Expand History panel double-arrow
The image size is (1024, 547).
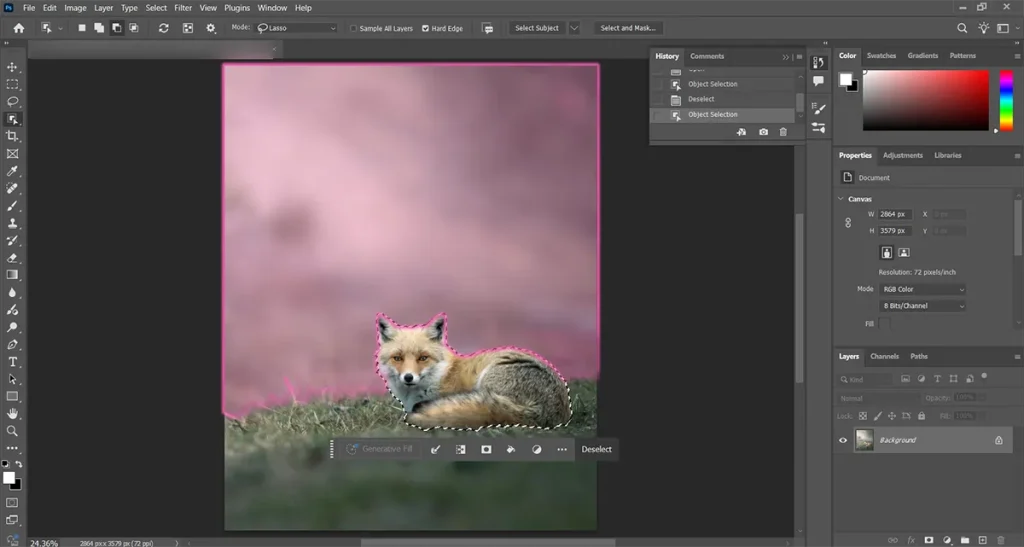tap(786, 57)
